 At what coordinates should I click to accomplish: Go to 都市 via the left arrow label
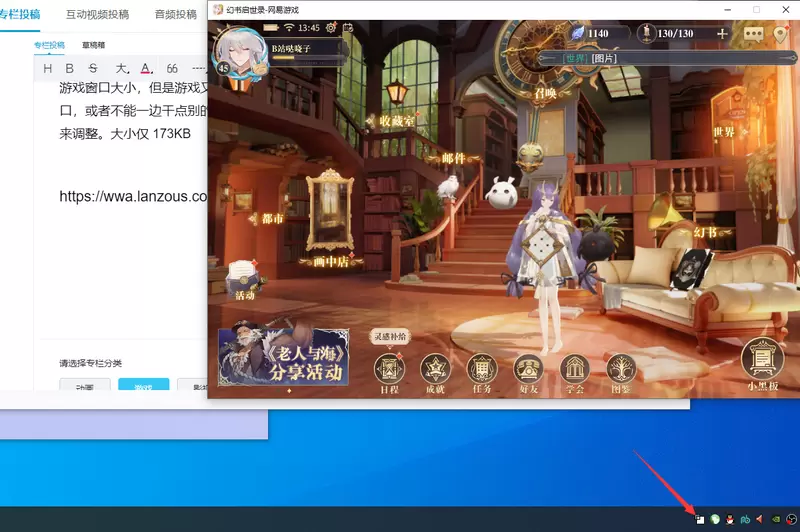click(x=266, y=219)
